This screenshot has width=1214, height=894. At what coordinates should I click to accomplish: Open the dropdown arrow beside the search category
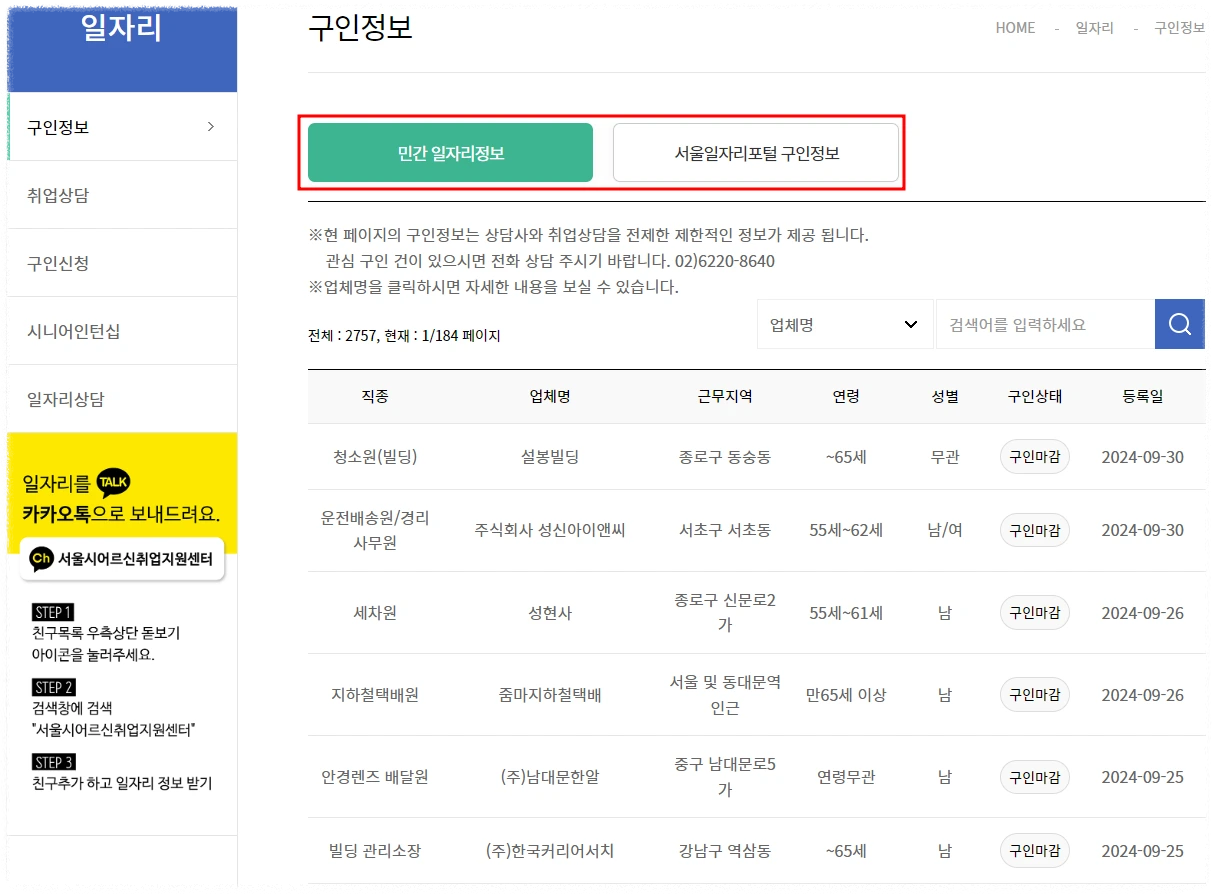coord(910,324)
